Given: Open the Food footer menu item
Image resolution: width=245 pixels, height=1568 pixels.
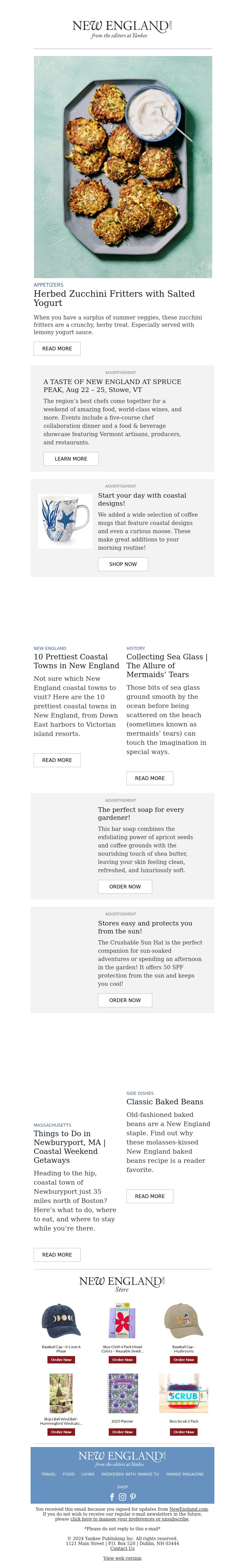Looking at the screenshot, I should [69, 1474].
